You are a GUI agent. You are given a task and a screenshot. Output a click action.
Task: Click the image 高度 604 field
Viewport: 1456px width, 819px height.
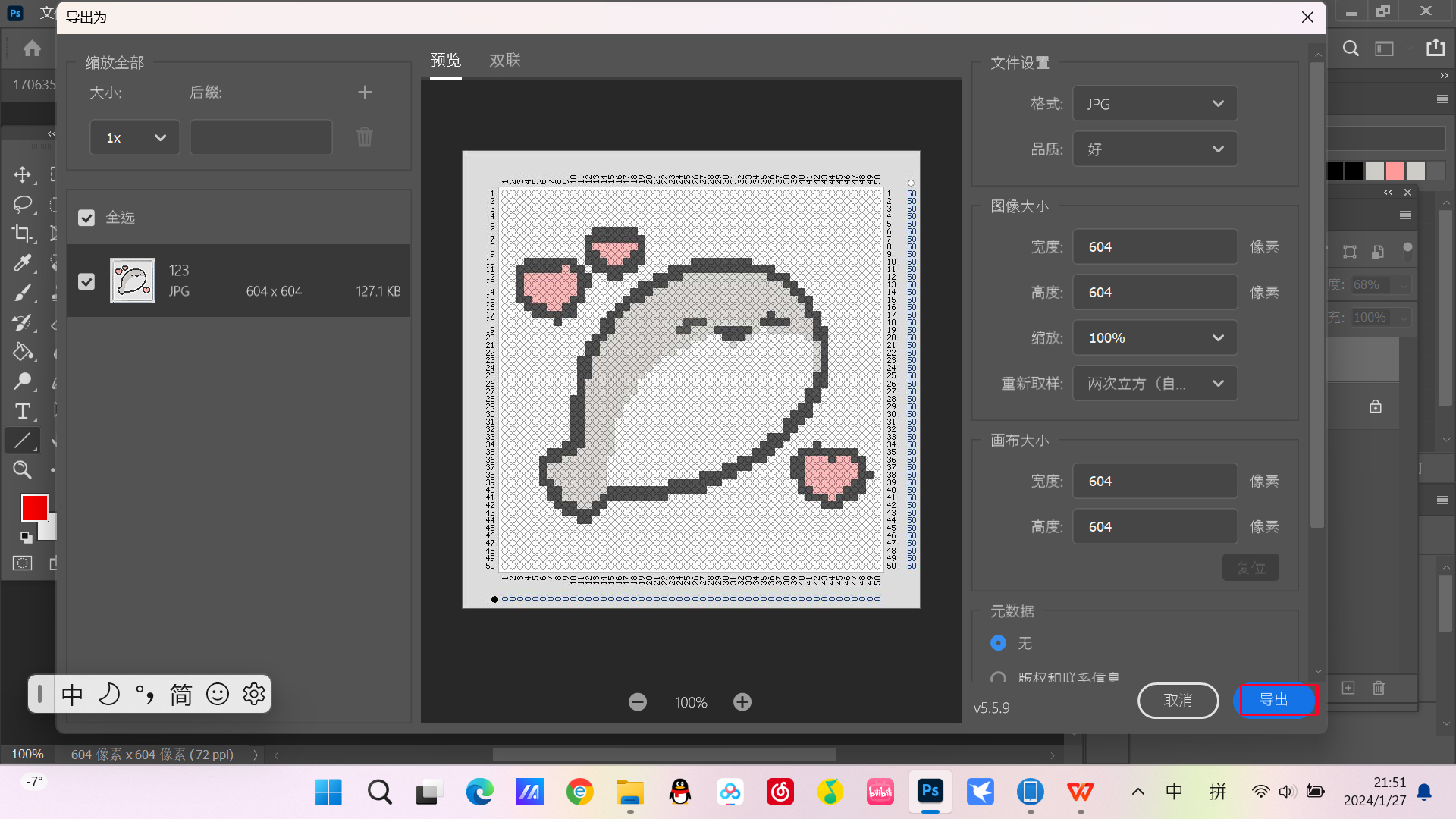coord(1155,293)
